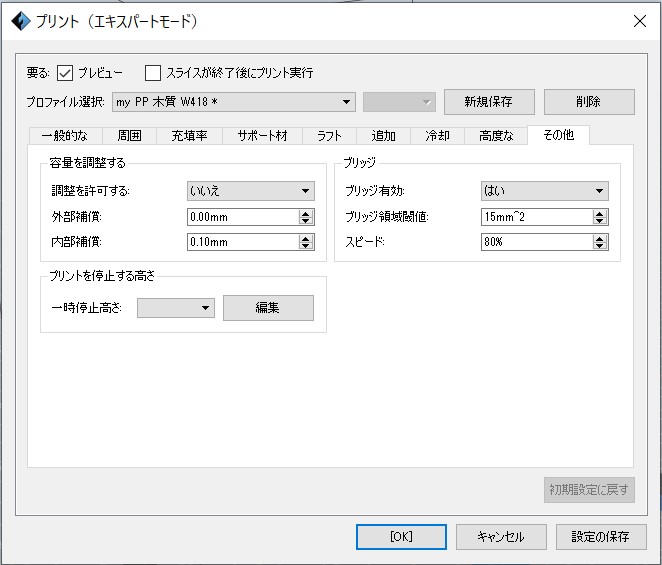Click the 外部補償 value field
Image resolution: width=662 pixels, height=565 pixels.
click(x=243, y=217)
